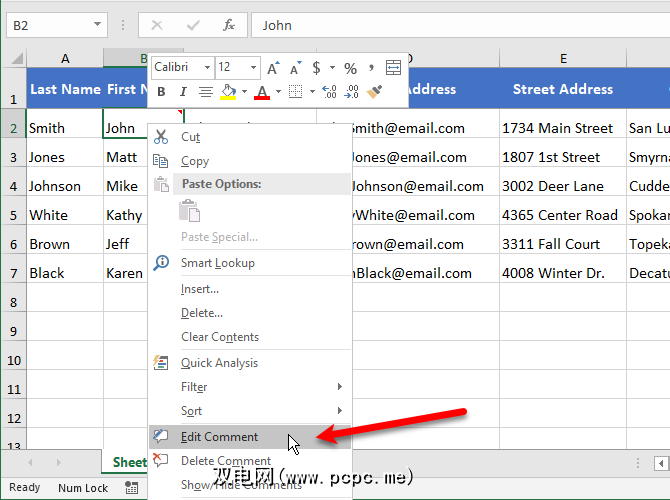
Task: Choose Delete... from context menu
Action: coord(250,313)
